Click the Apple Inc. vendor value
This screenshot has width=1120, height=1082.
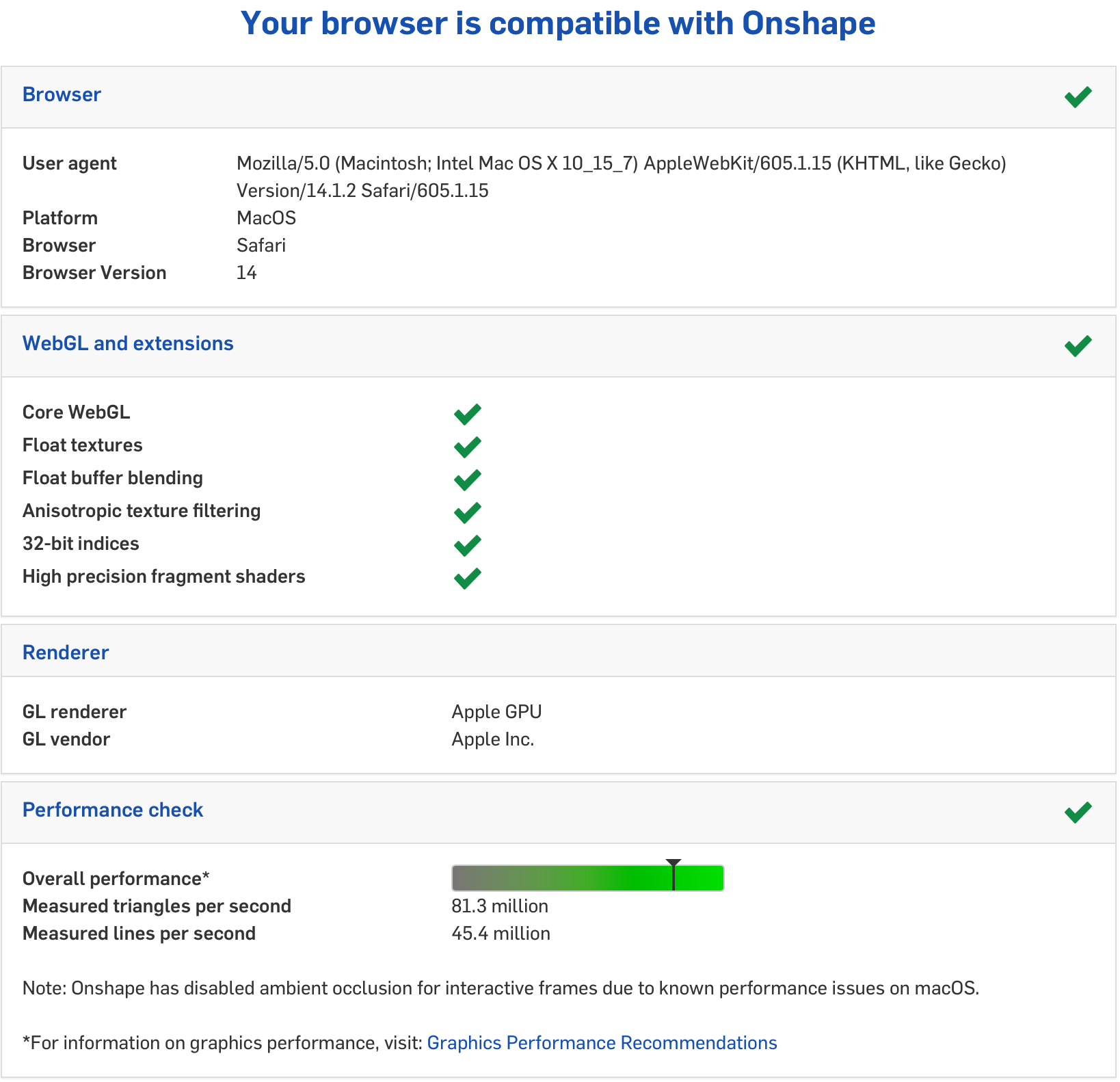[492, 739]
